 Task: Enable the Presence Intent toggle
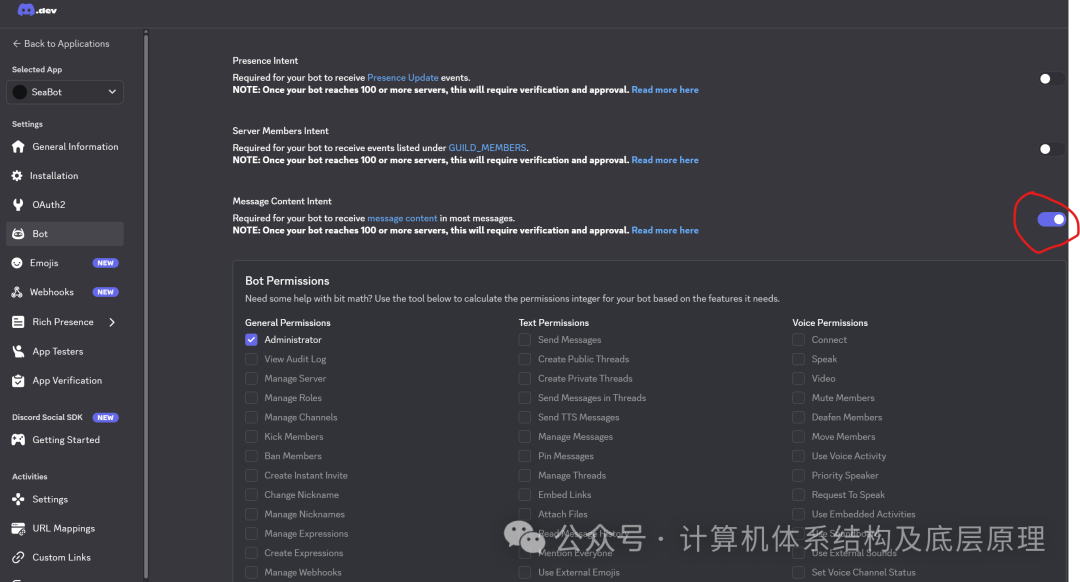pos(1046,77)
